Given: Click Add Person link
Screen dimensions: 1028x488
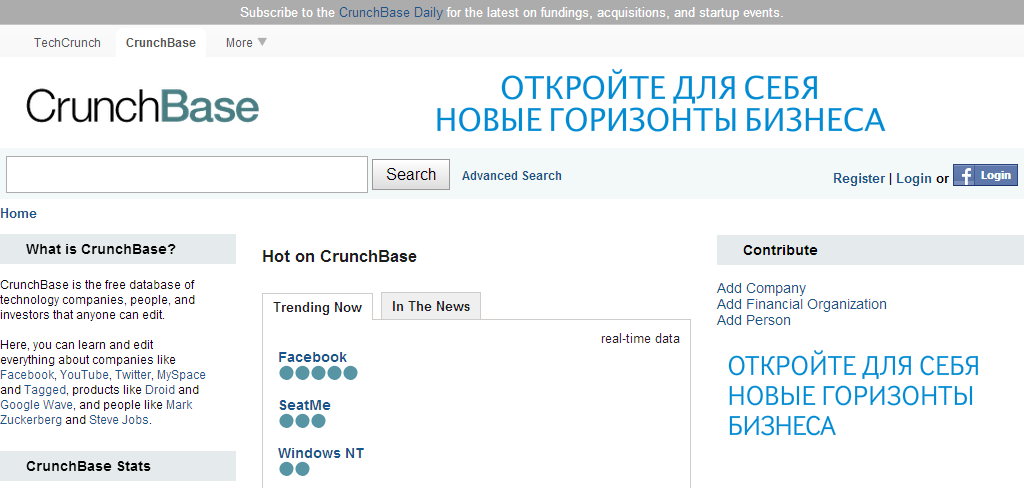Looking at the screenshot, I should coord(754,320).
